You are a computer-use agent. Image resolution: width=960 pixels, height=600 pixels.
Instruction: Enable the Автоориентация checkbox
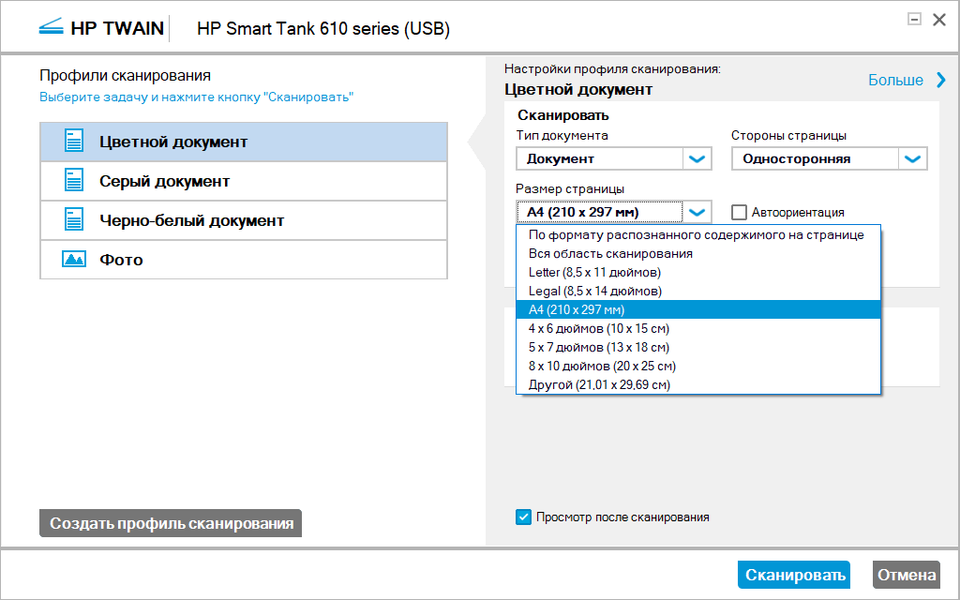click(740, 212)
